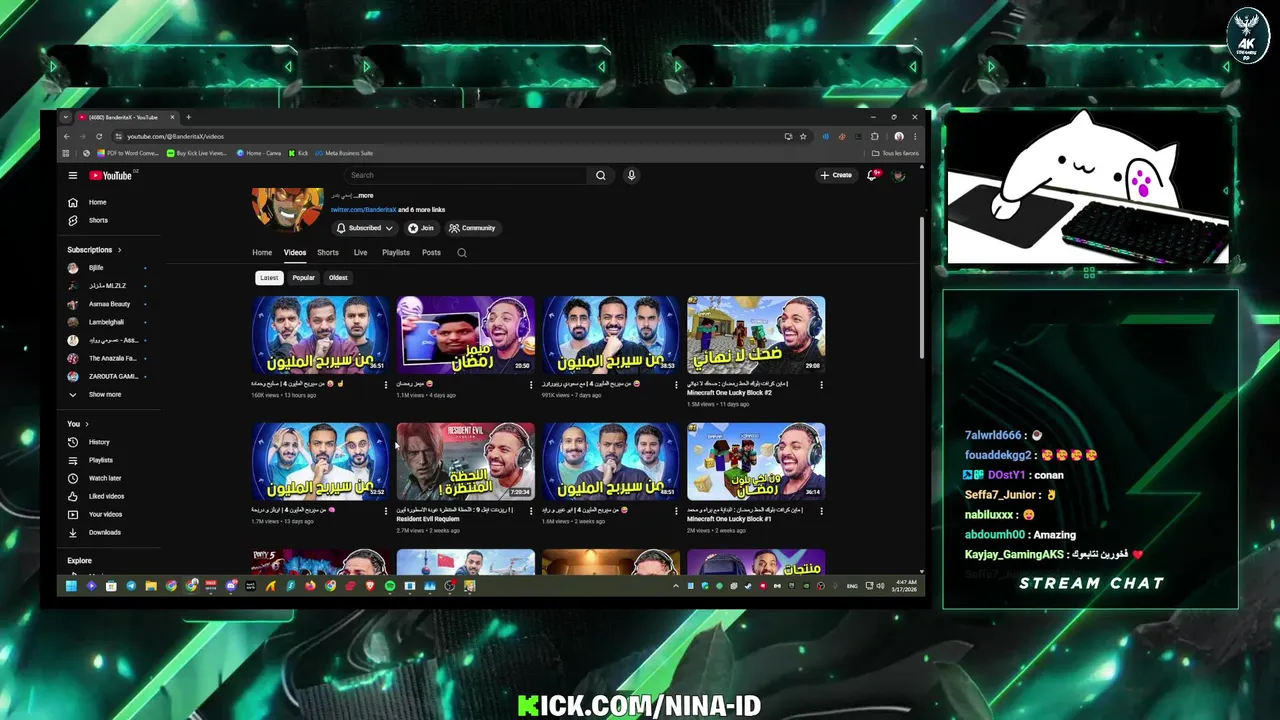Click the Create button
Viewport: 1280px width, 720px height.
(836, 175)
